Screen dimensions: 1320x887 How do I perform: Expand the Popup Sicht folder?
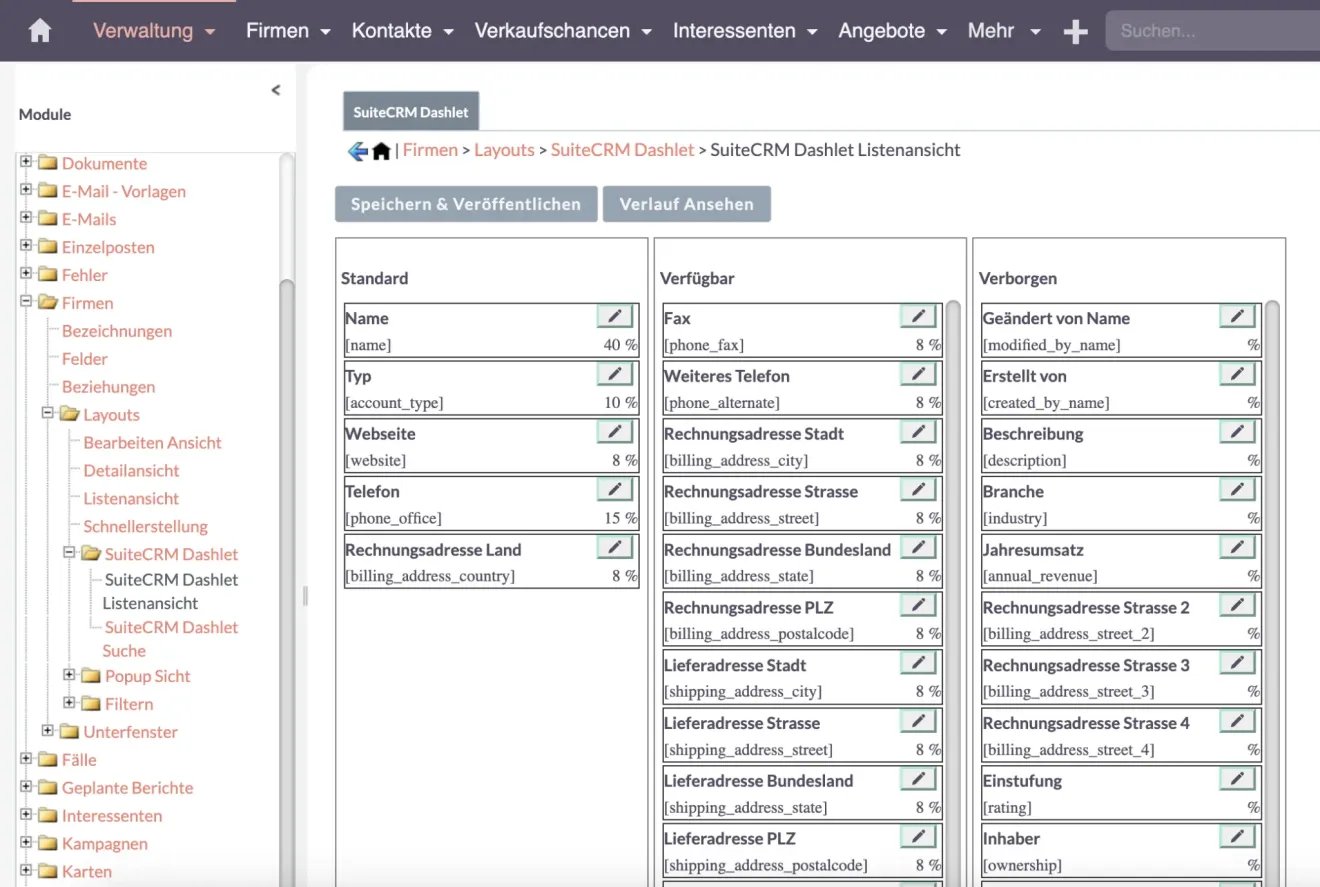tap(69, 675)
